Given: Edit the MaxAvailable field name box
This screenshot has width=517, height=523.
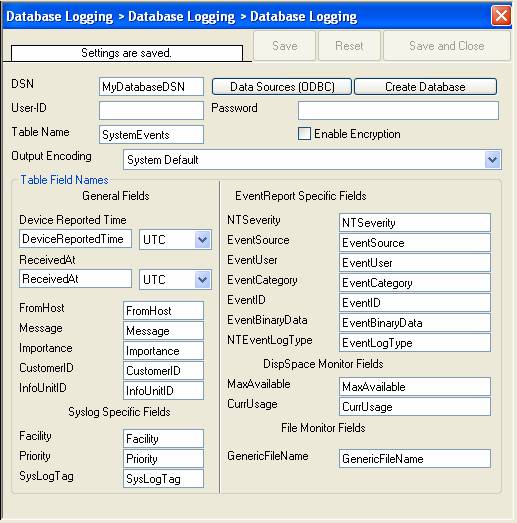Looking at the screenshot, I should pos(415,387).
